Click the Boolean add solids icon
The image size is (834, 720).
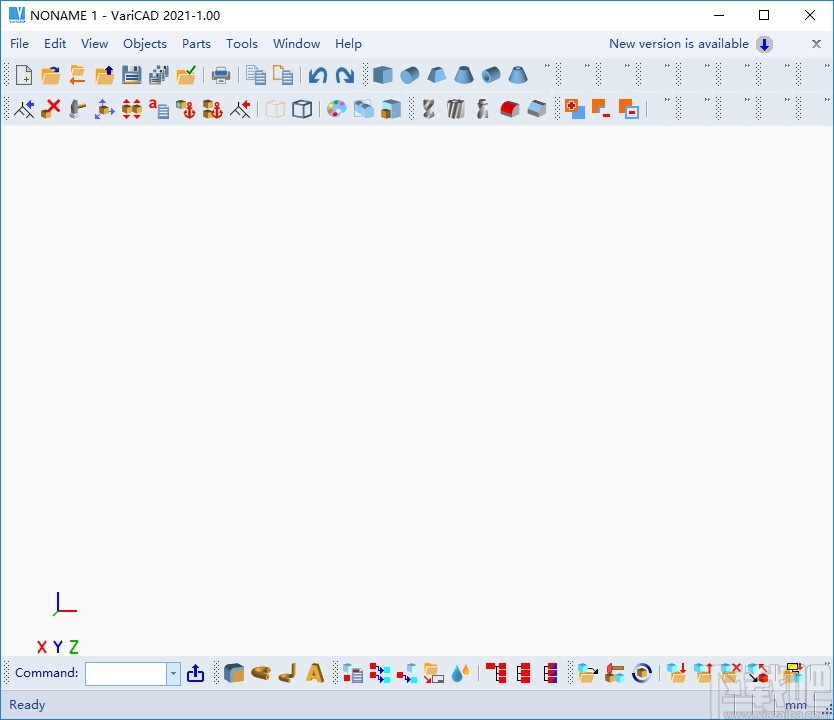pyautogui.click(x=574, y=109)
